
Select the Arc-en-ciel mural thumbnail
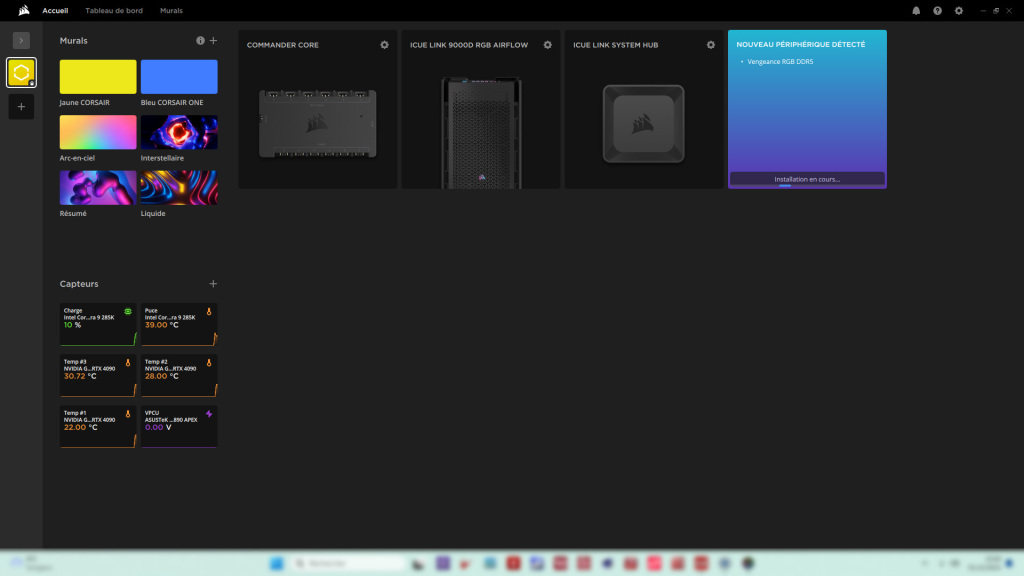click(x=98, y=132)
